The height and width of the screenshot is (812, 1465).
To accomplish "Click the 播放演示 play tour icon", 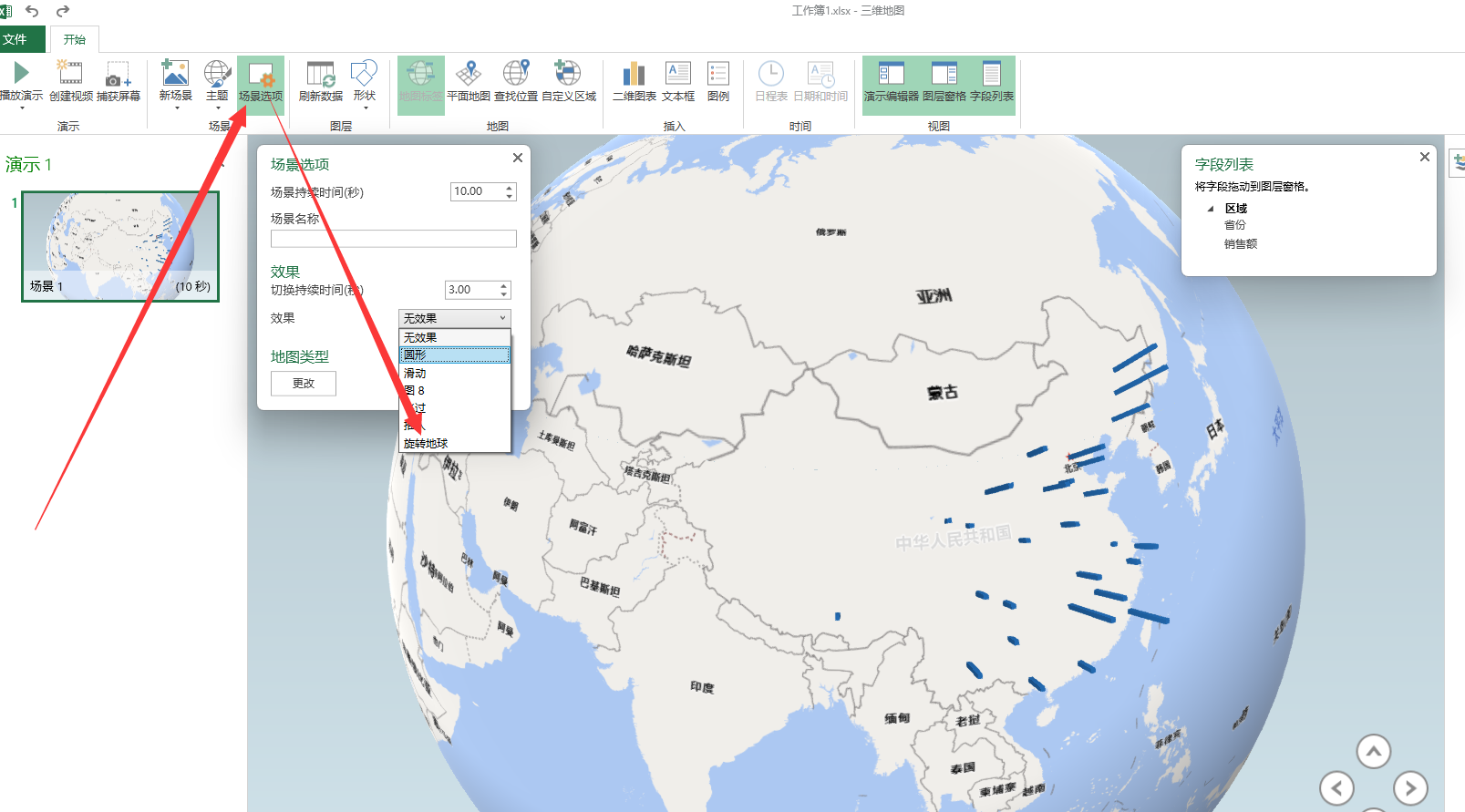I will pos(21,73).
